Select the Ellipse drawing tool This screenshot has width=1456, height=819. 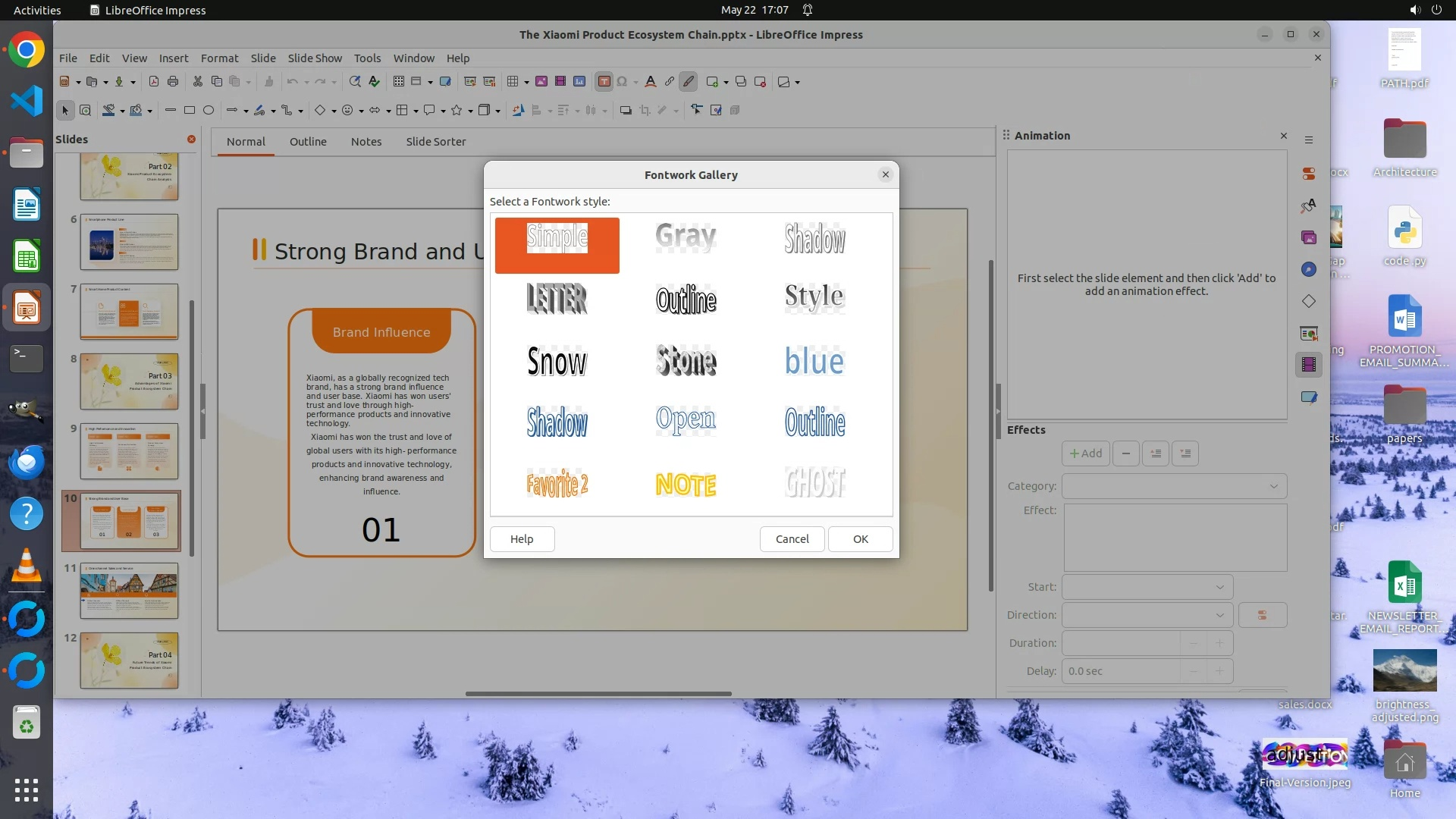(209, 111)
